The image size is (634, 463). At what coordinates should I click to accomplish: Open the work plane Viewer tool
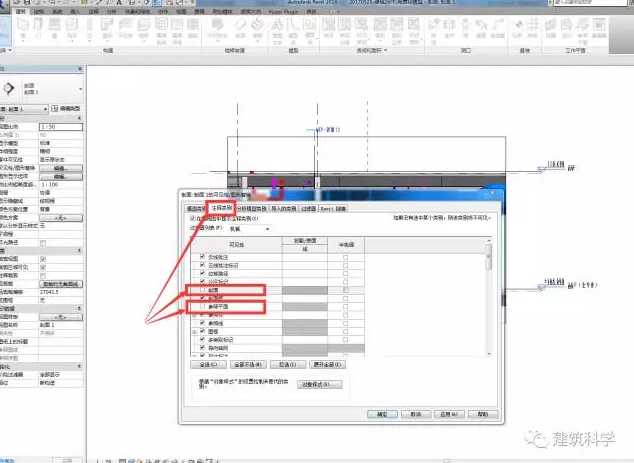point(599,28)
